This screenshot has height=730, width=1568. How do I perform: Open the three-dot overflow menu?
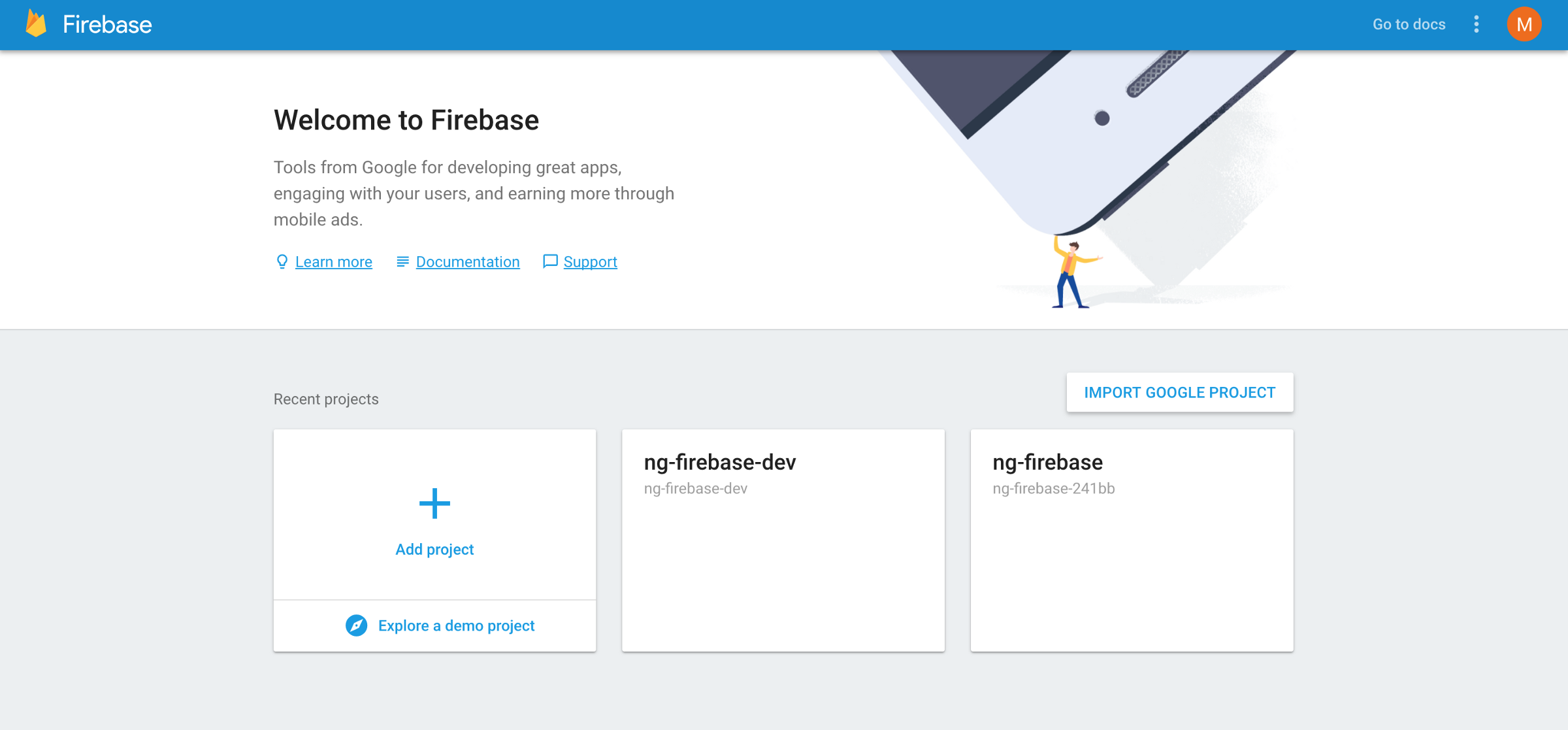pyautogui.click(x=1477, y=24)
